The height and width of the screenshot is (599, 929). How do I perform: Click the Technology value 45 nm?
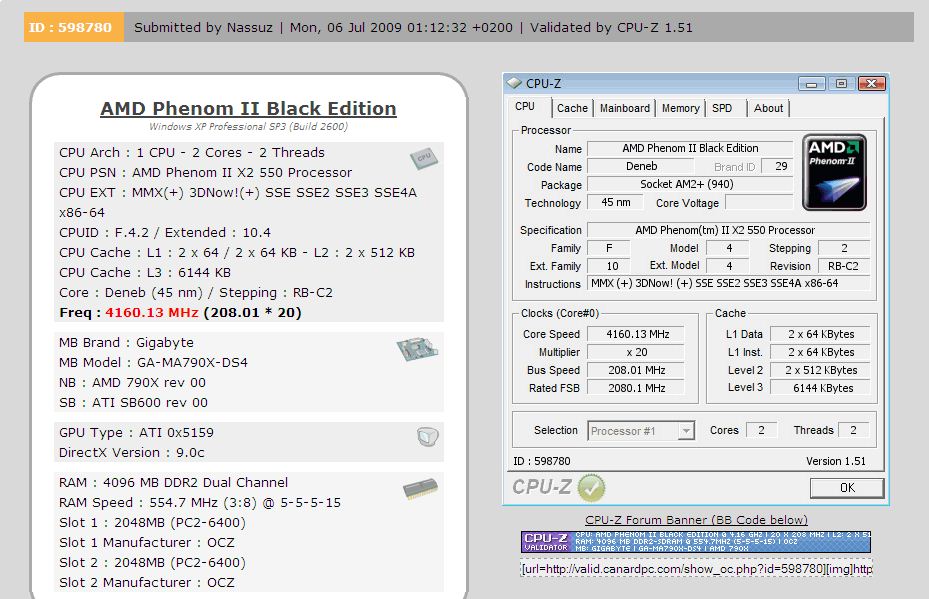tap(616, 202)
